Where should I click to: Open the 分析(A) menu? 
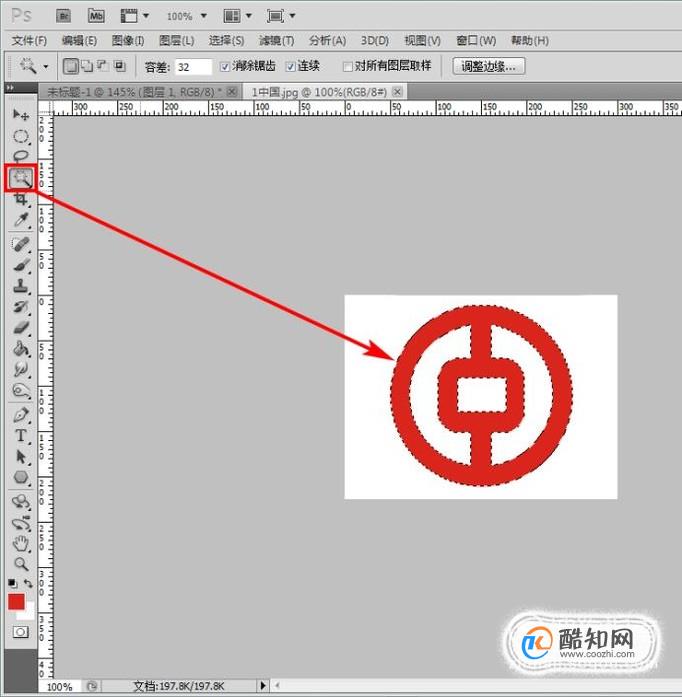click(327, 40)
